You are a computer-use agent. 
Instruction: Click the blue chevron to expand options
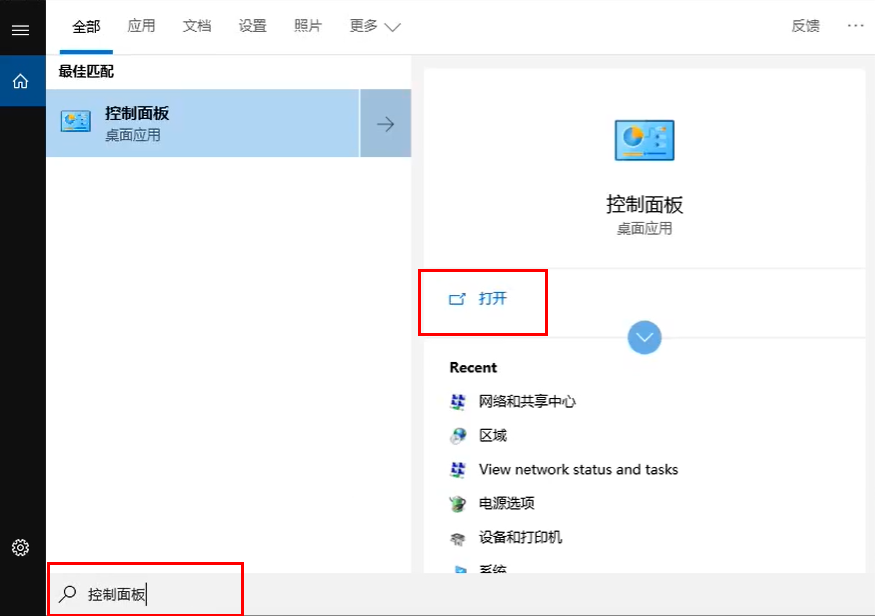coord(644,337)
